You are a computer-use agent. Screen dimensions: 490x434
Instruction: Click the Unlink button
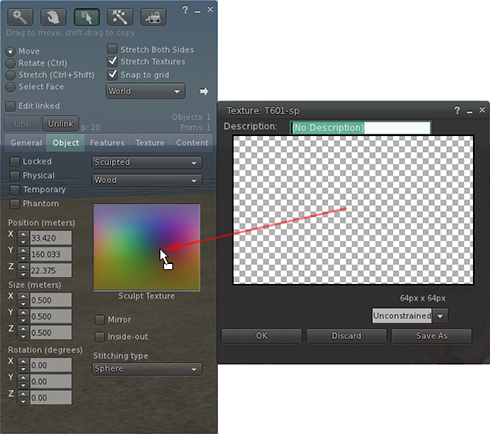(60, 124)
